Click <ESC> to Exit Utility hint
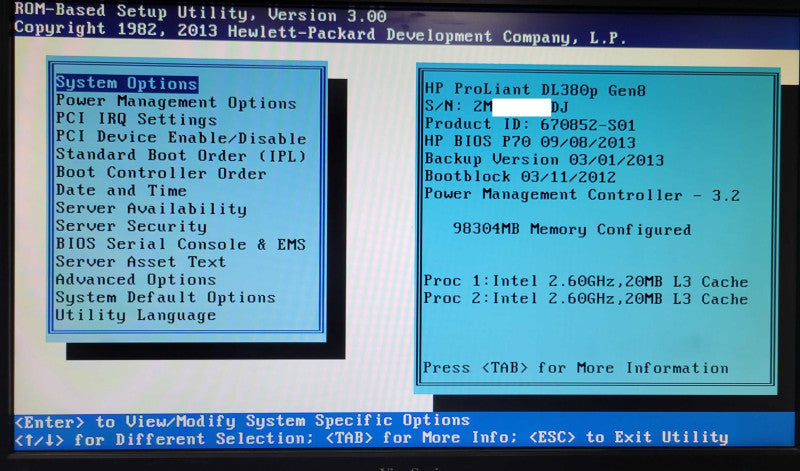 click(x=628, y=437)
